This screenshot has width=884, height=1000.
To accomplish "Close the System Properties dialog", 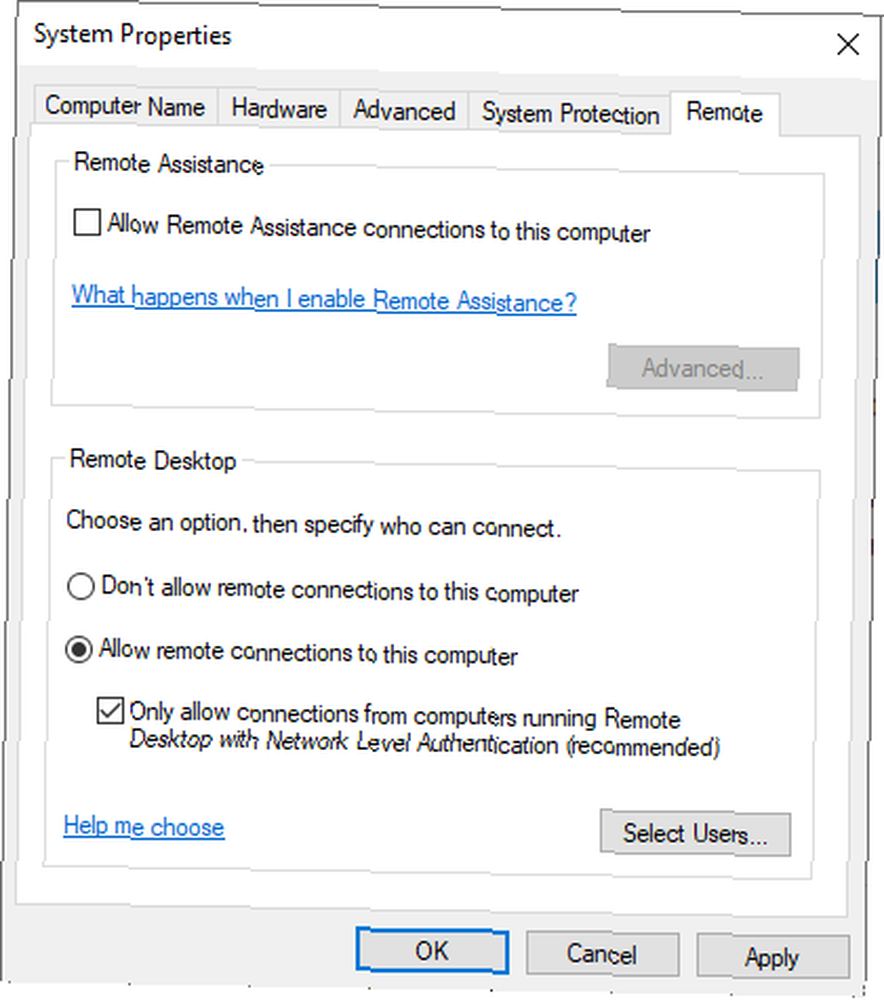I will tap(848, 45).
